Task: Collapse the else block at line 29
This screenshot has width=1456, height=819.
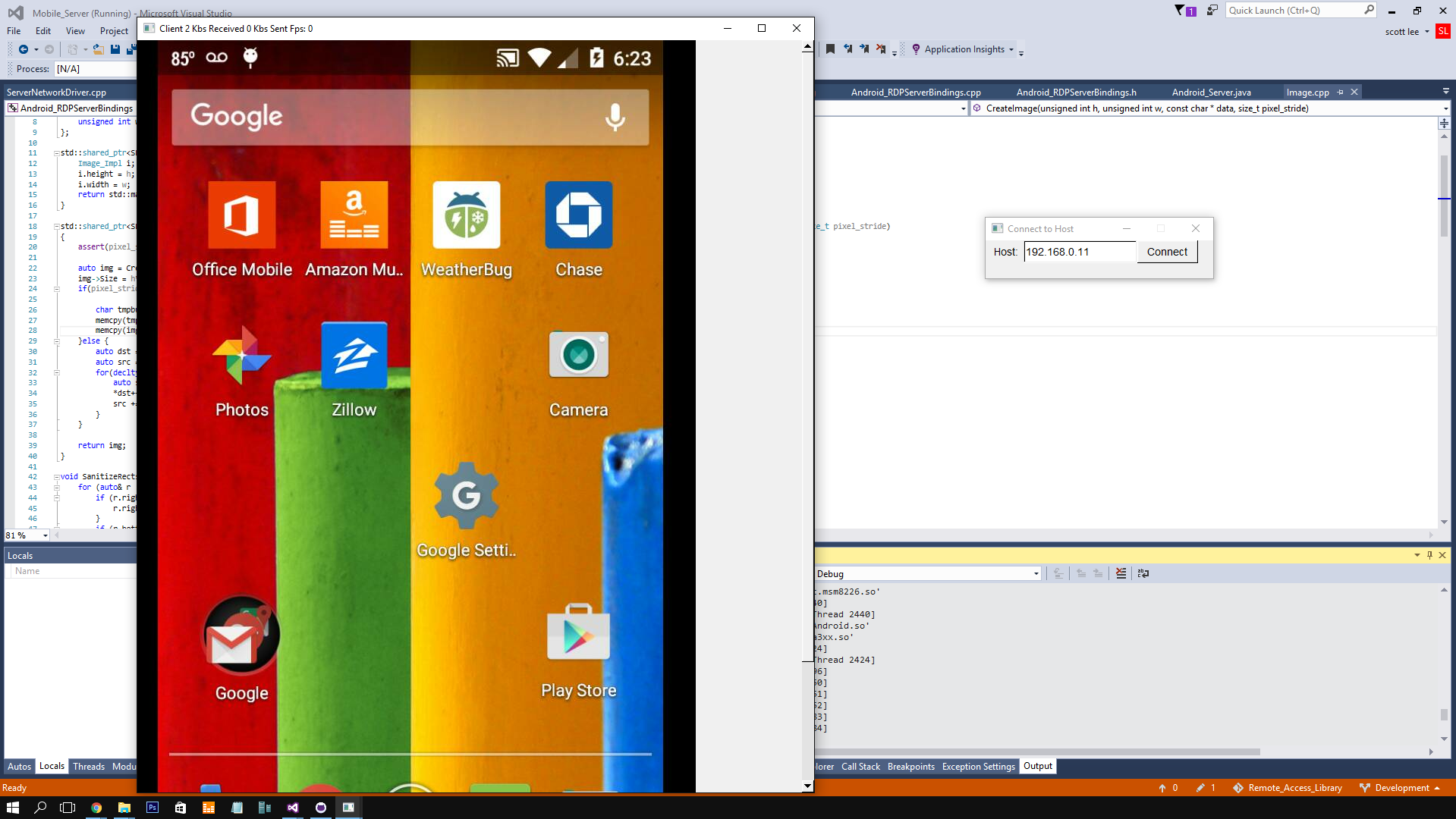Action: (x=57, y=341)
